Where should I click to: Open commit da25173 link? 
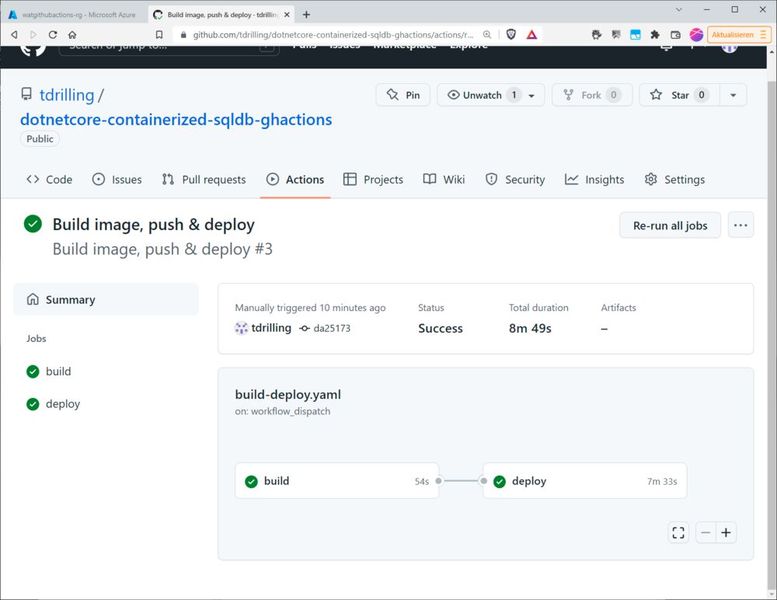click(x=331, y=328)
